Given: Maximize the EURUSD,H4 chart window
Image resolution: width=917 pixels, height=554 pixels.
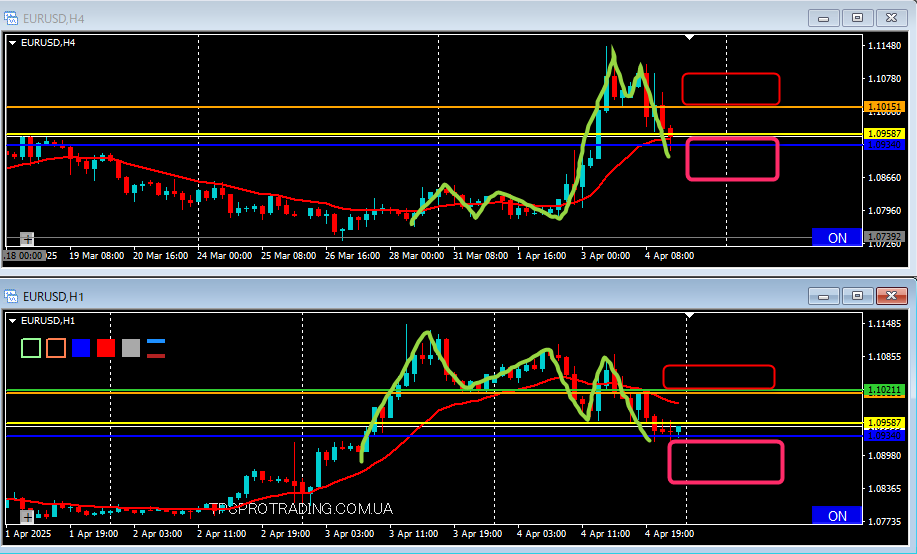Looking at the screenshot, I should tap(857, 17).
